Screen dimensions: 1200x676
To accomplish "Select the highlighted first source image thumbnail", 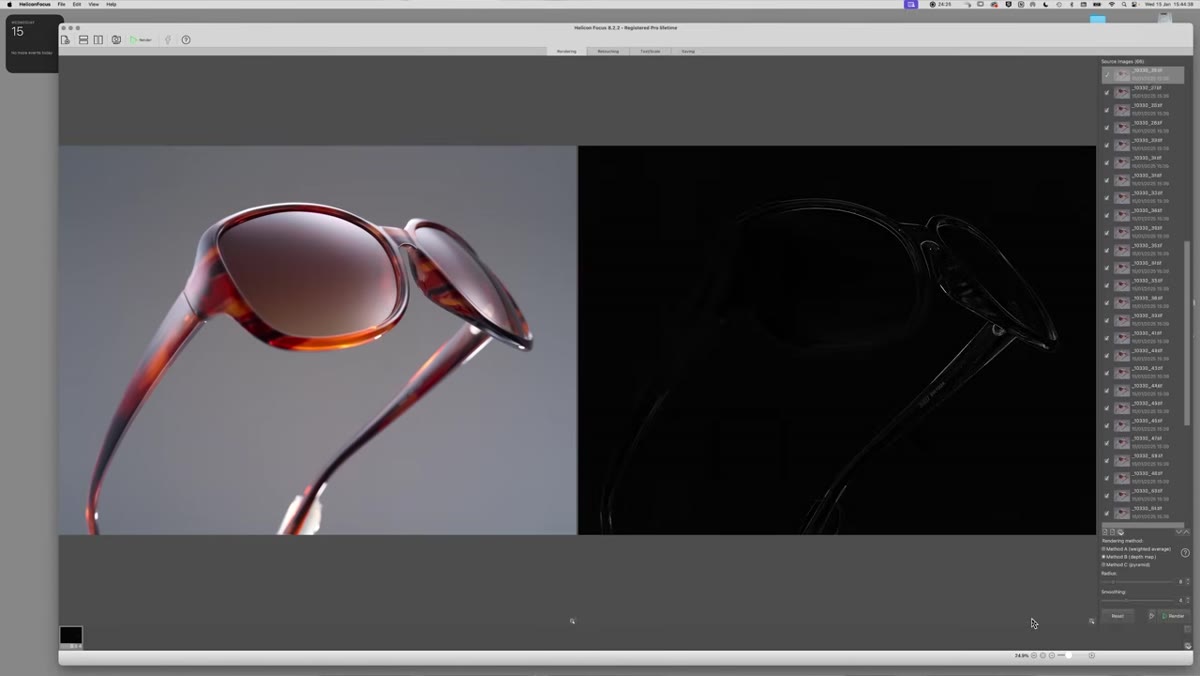I will [x=1122, y=75].
